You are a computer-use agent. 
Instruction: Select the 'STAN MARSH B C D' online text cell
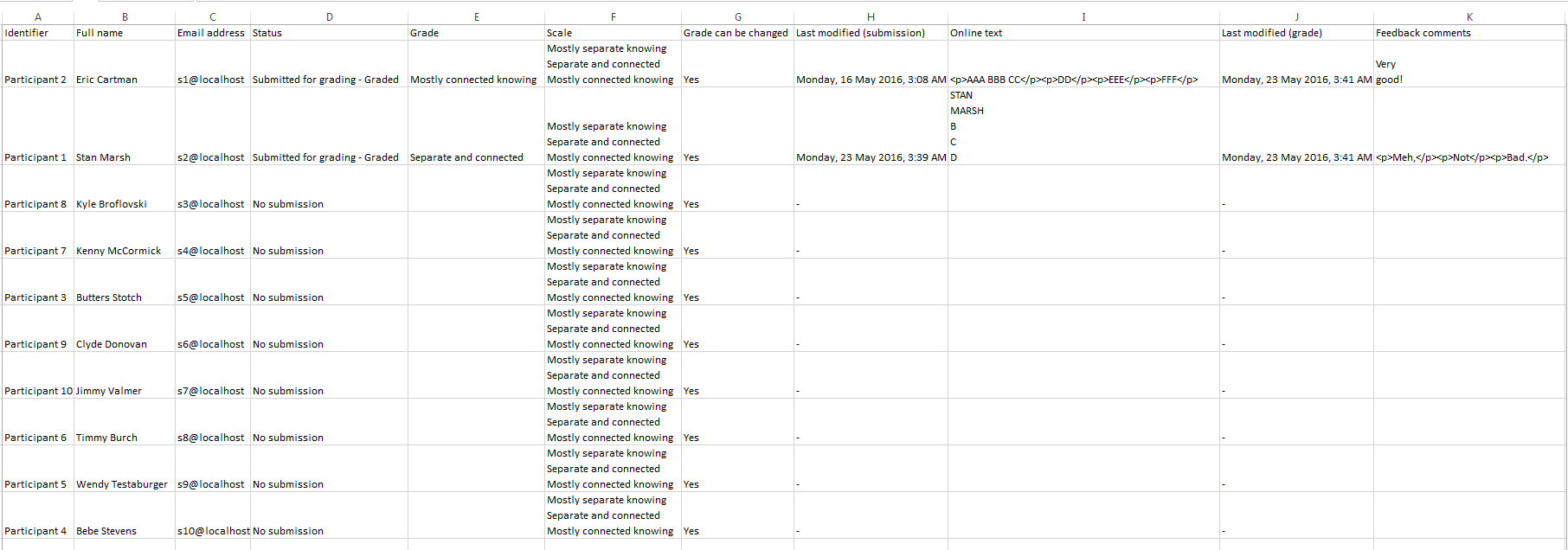[1083, 126]
